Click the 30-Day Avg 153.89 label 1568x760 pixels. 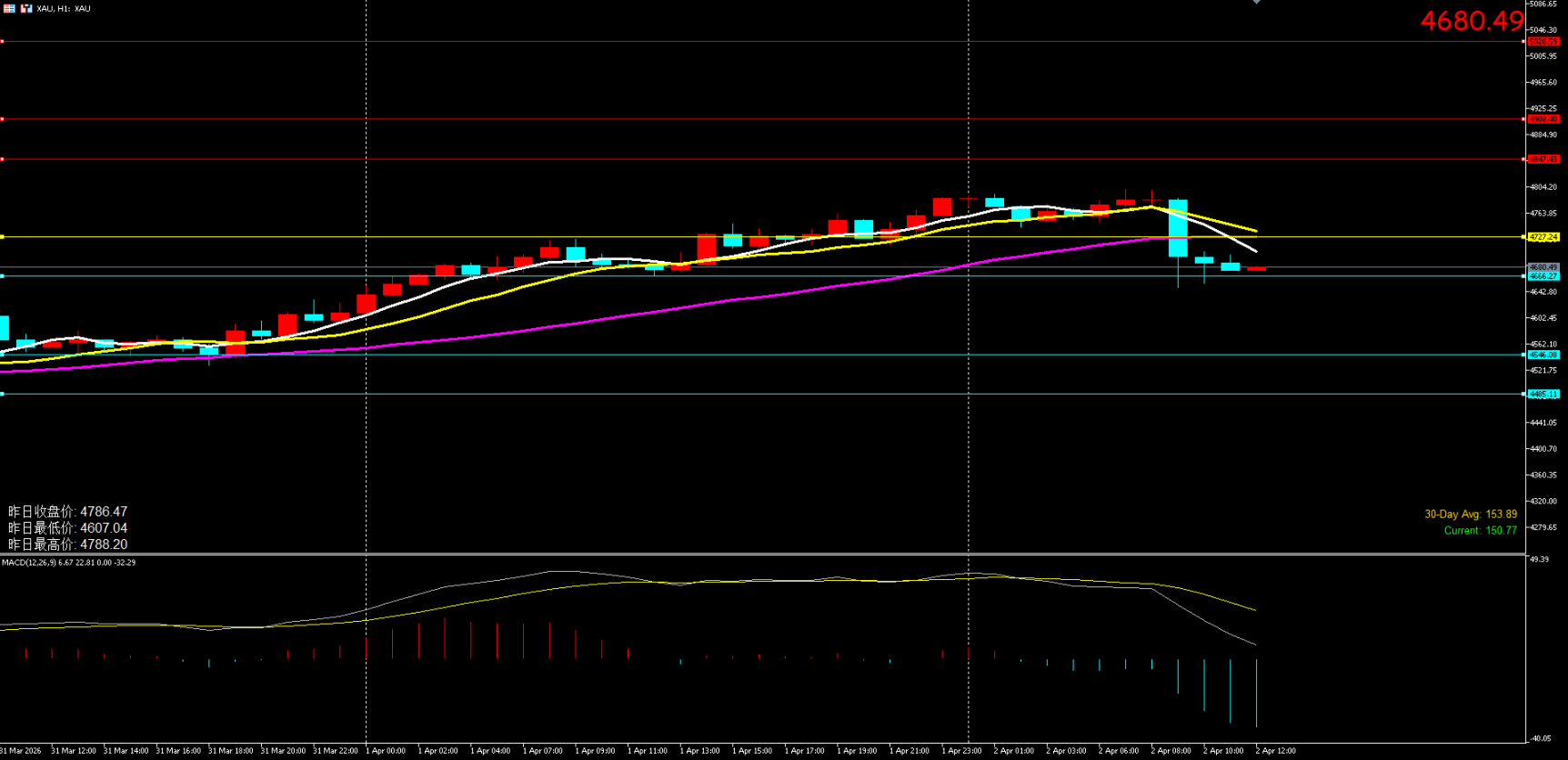1470,515
